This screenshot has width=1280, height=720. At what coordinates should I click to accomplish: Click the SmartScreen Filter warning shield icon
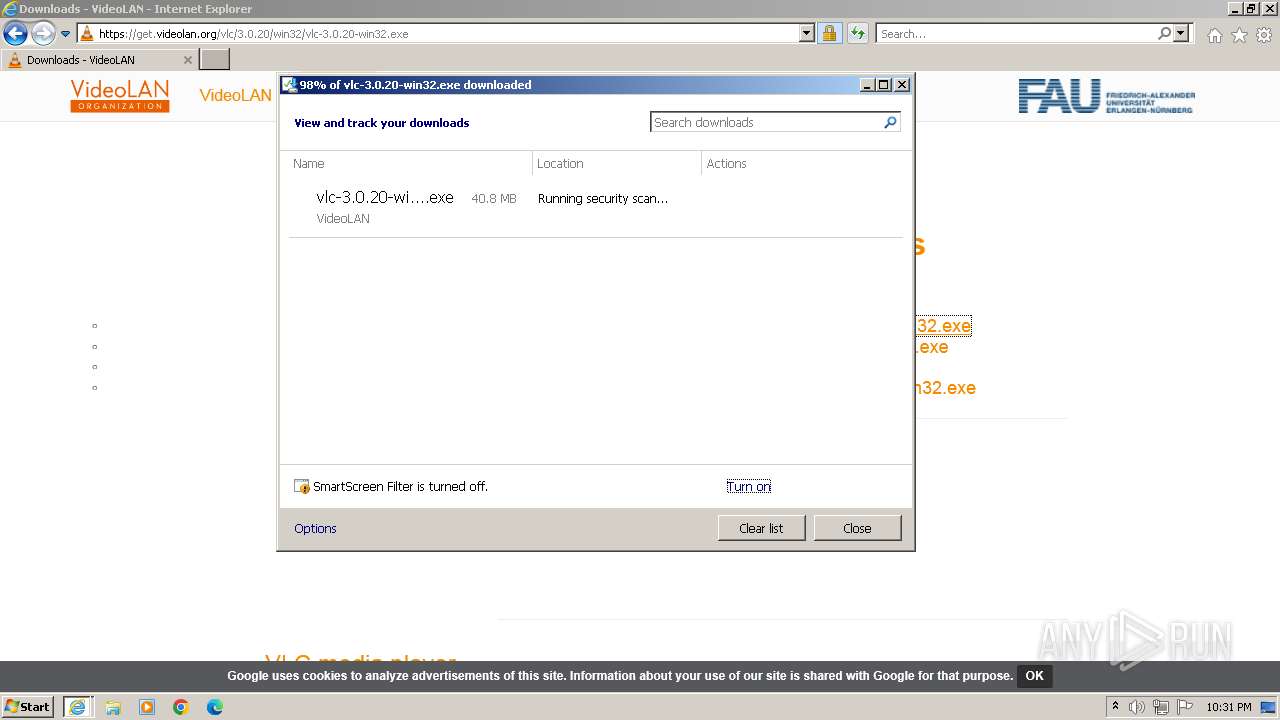[302, 487]
